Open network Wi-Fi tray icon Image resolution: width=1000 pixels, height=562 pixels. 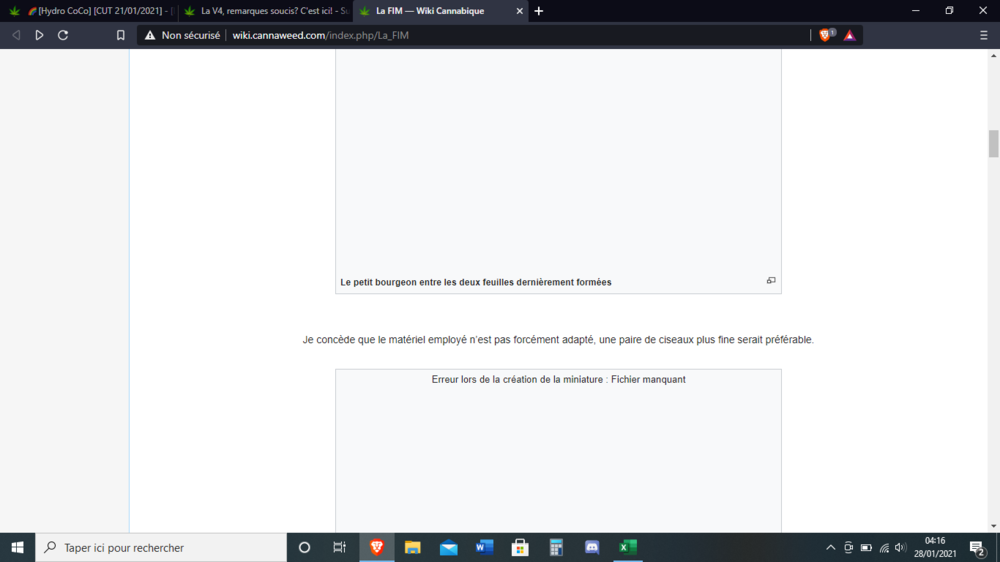884,547
